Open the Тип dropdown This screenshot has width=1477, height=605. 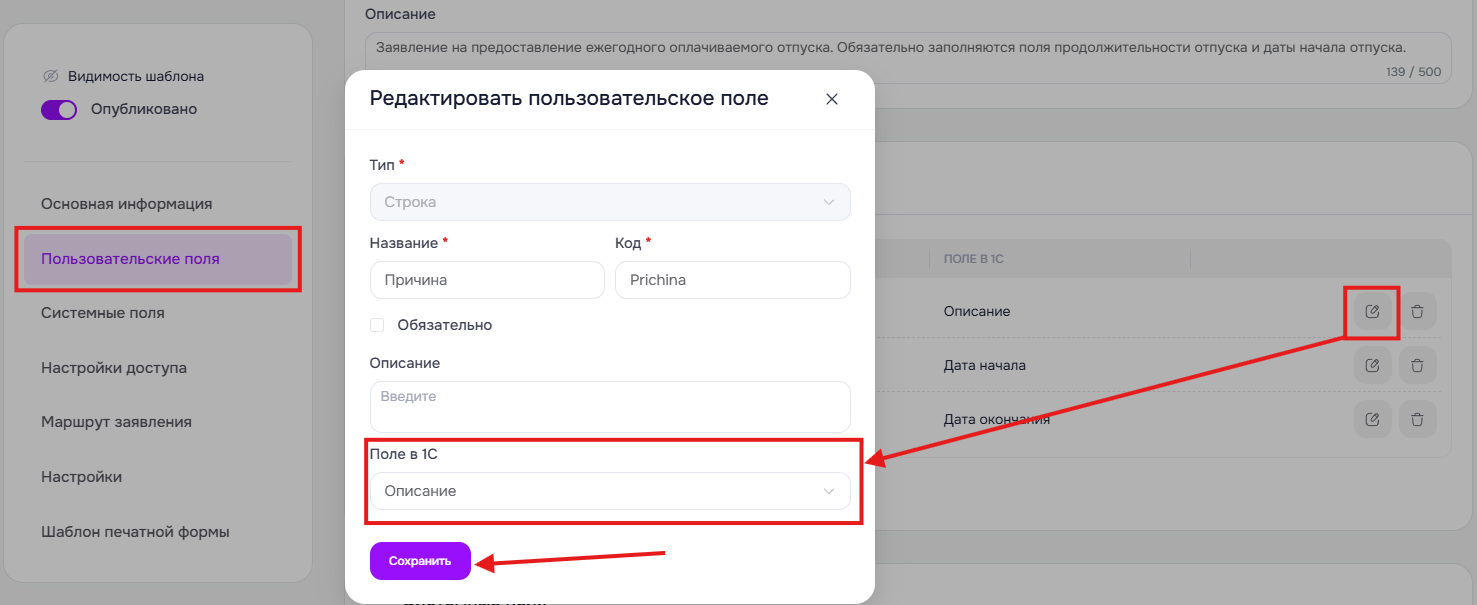[610, 202]
